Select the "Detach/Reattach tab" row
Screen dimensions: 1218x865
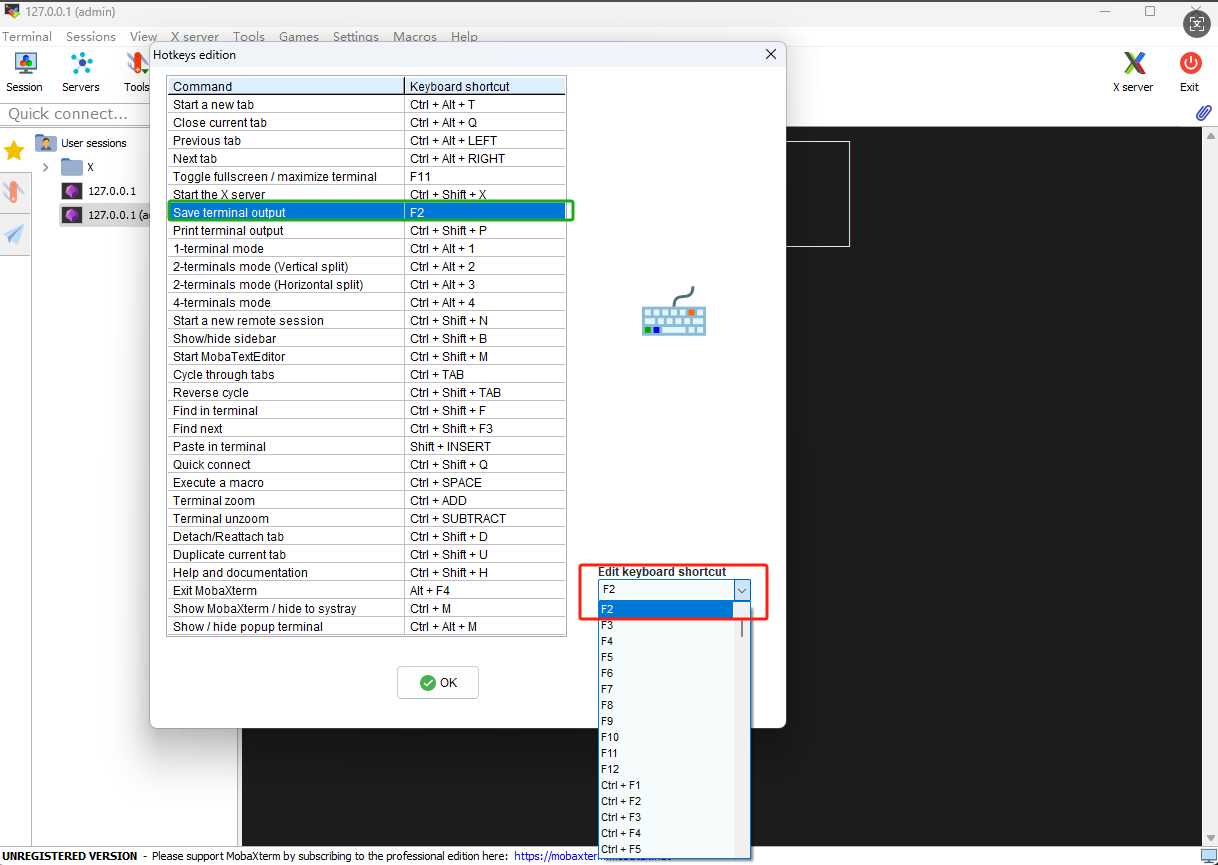pos(366,536)
